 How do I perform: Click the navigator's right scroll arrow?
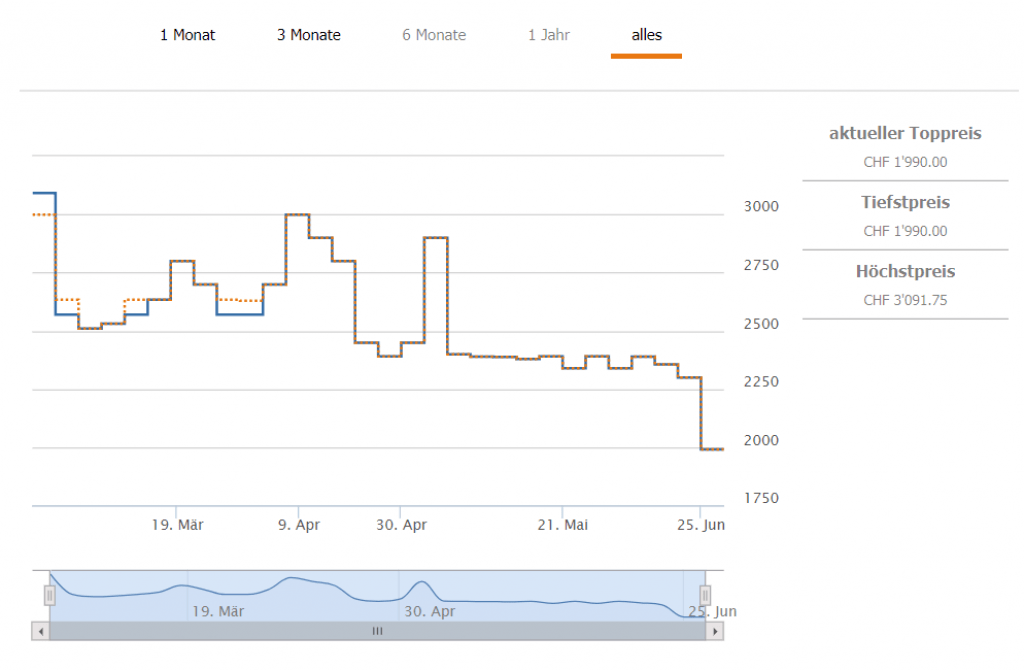click(x=714, y=631)
